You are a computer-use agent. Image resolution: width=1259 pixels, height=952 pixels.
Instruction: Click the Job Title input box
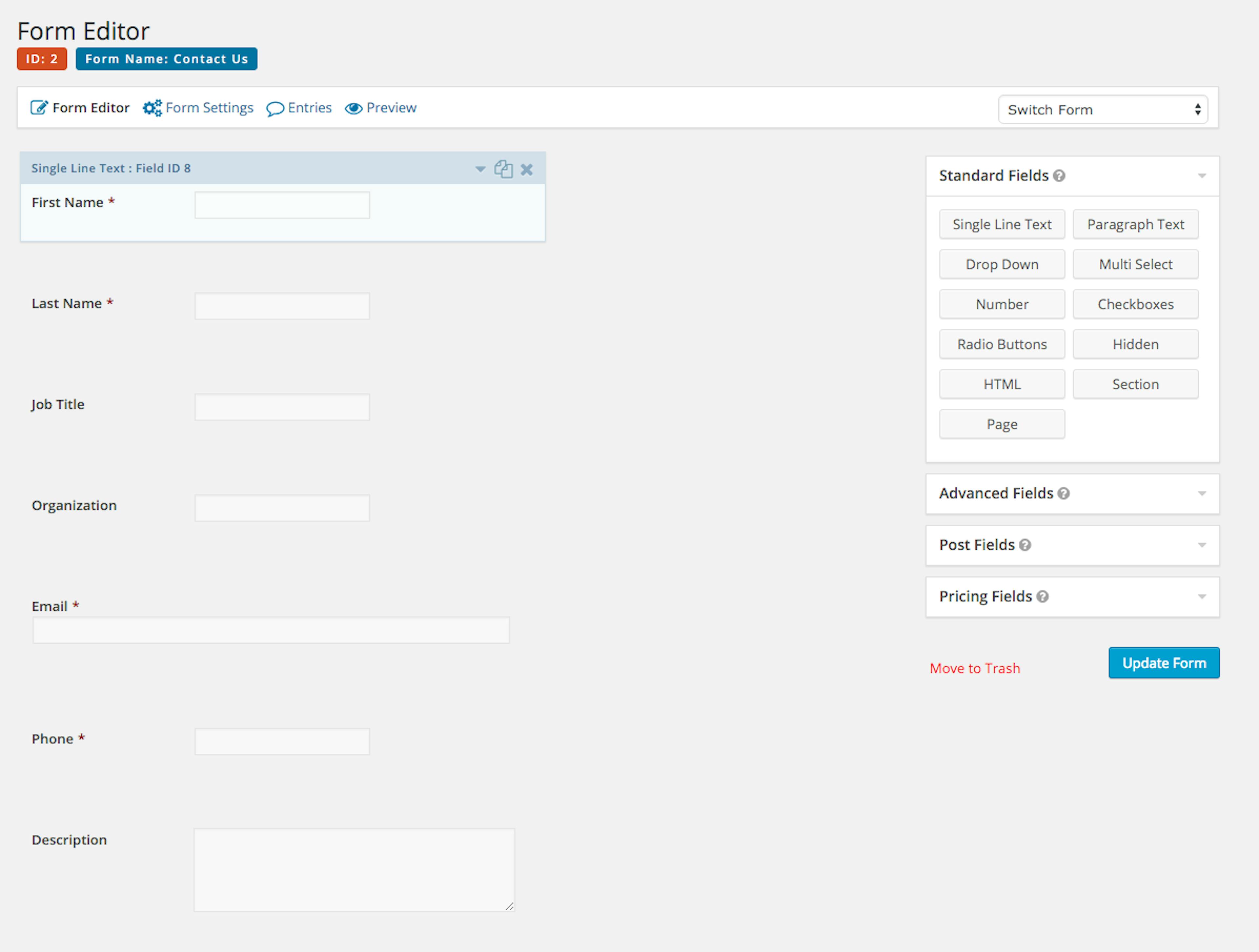282,407
